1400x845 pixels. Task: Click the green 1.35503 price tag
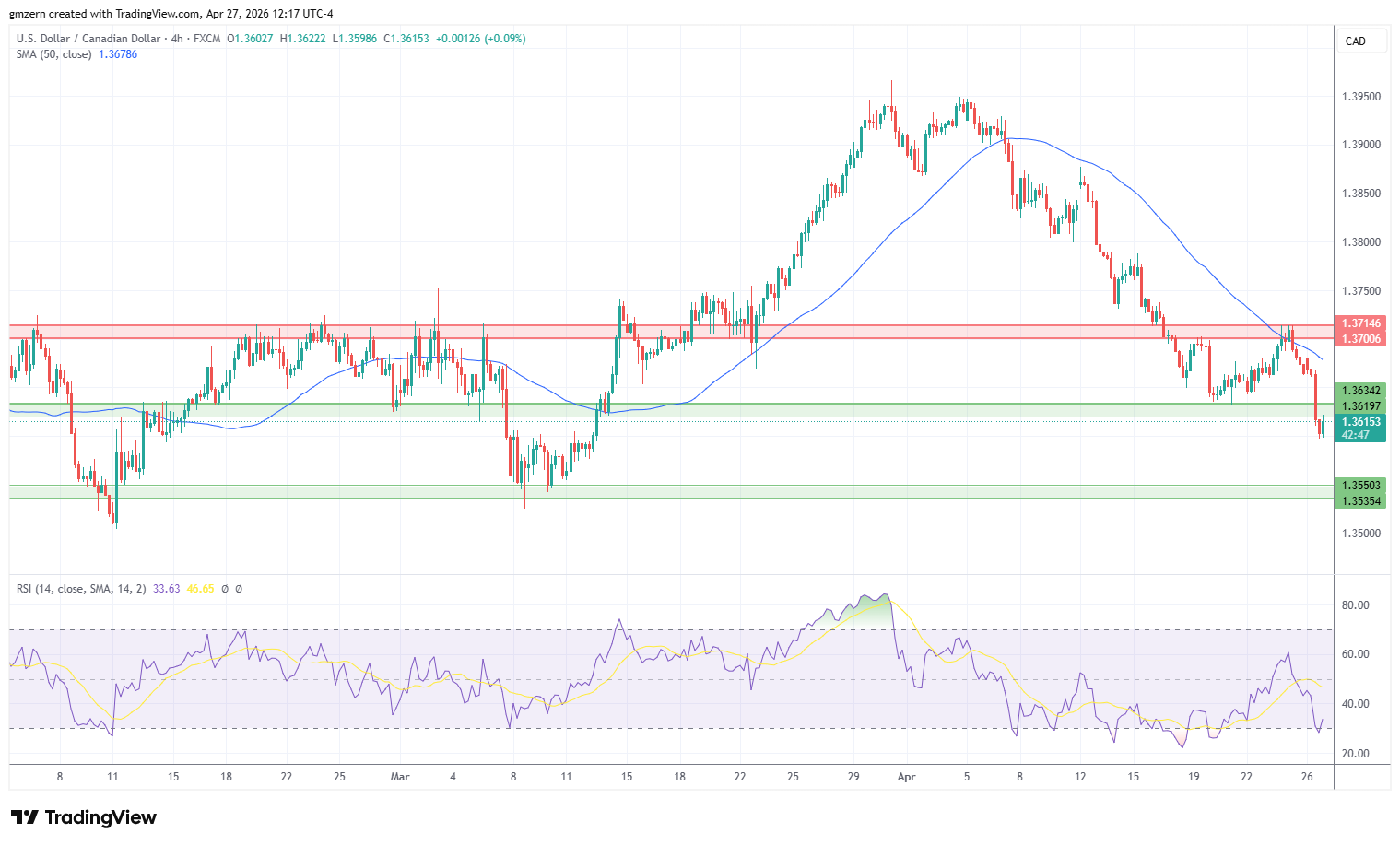[1360, 486]
